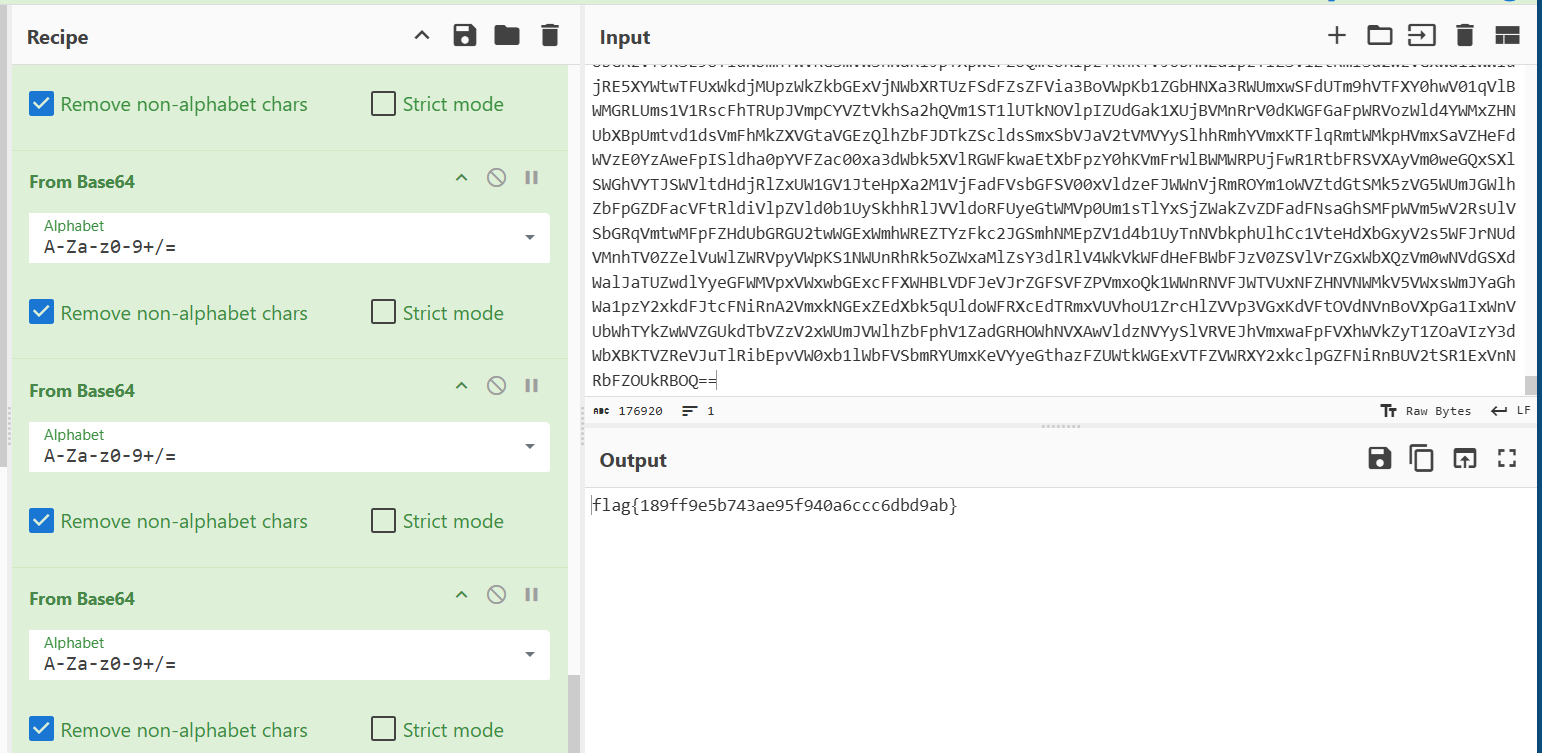The height and width of the screenshot is (753, 1542).
Task: Replace input with output
Action: coord(1464,459)
